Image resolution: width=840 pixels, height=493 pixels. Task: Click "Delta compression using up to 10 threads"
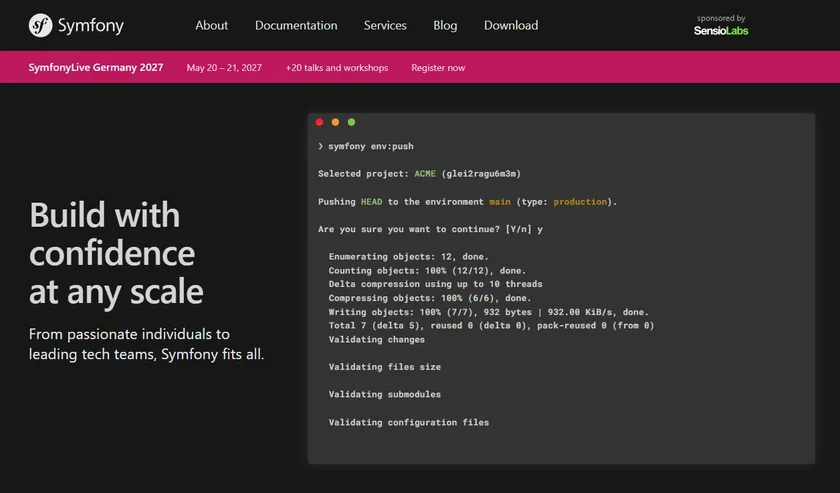tap(436, 284)
